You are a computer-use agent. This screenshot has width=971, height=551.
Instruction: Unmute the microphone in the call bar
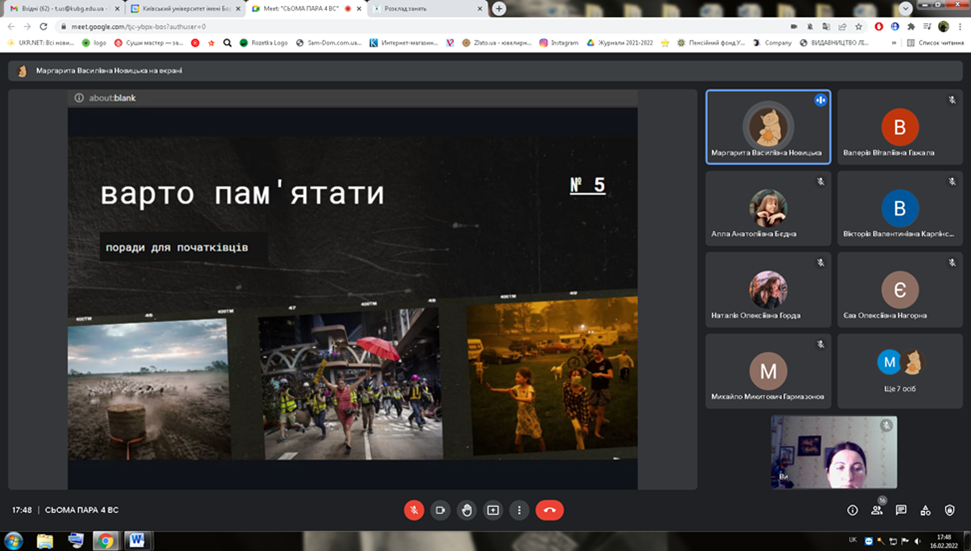pos(414,510)
